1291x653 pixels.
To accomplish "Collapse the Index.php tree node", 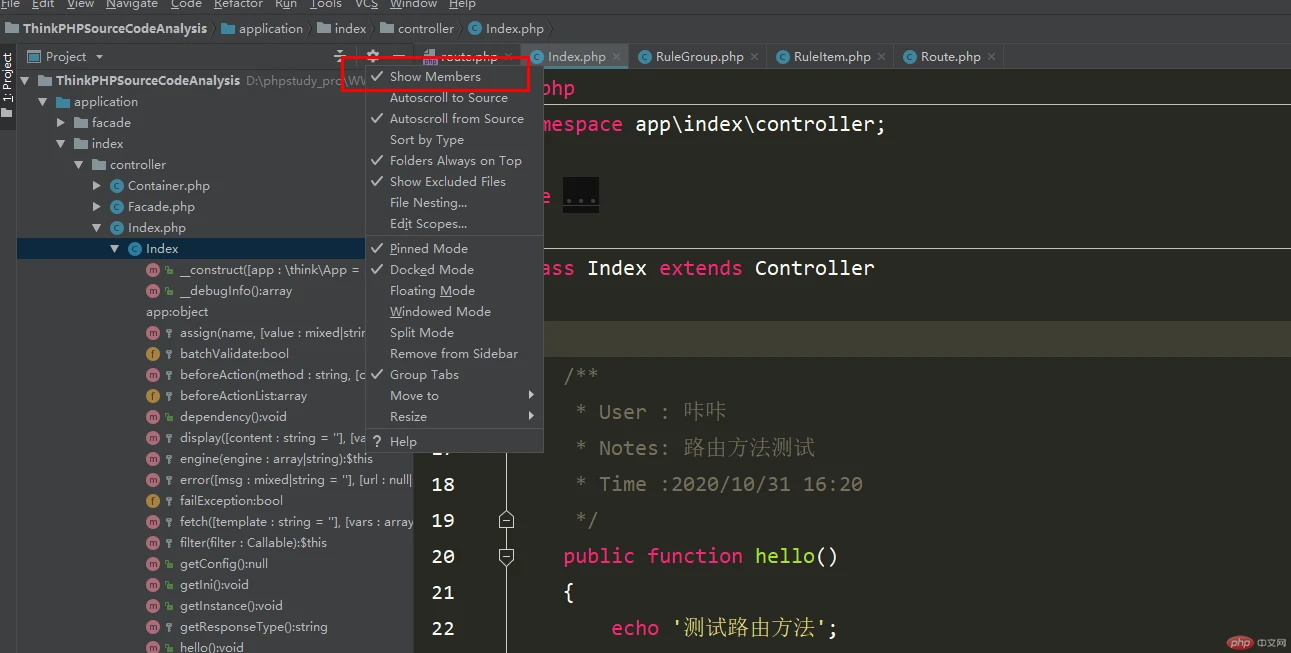I will [97, 228].
